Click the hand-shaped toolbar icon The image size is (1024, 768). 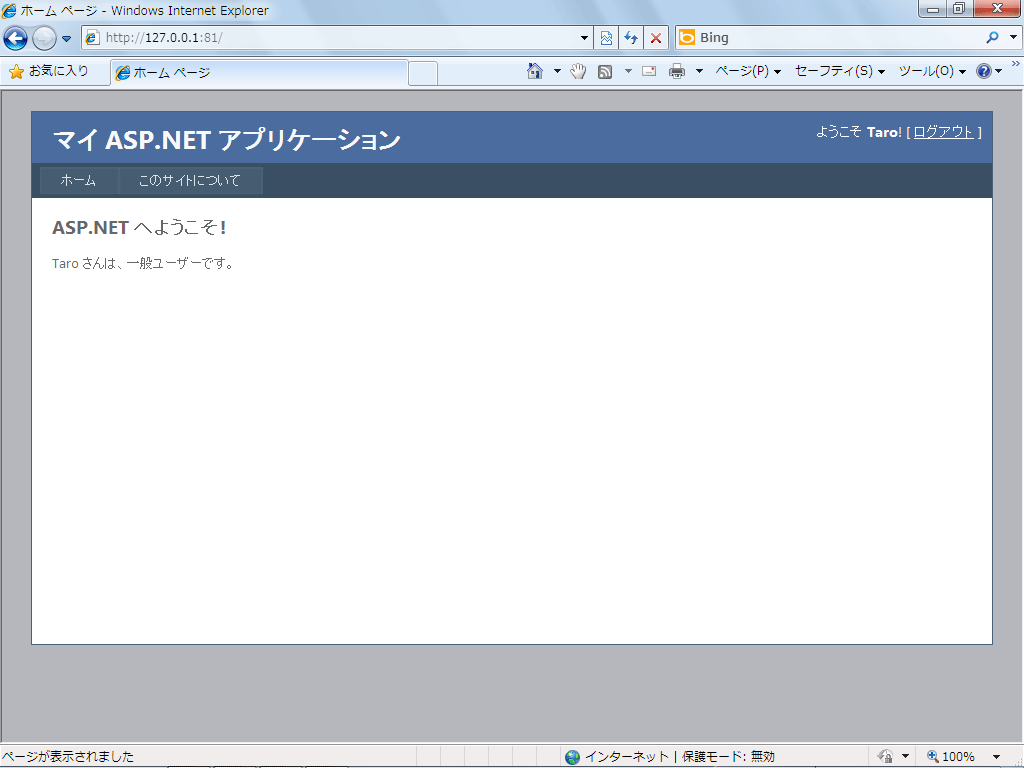(578, 71)
